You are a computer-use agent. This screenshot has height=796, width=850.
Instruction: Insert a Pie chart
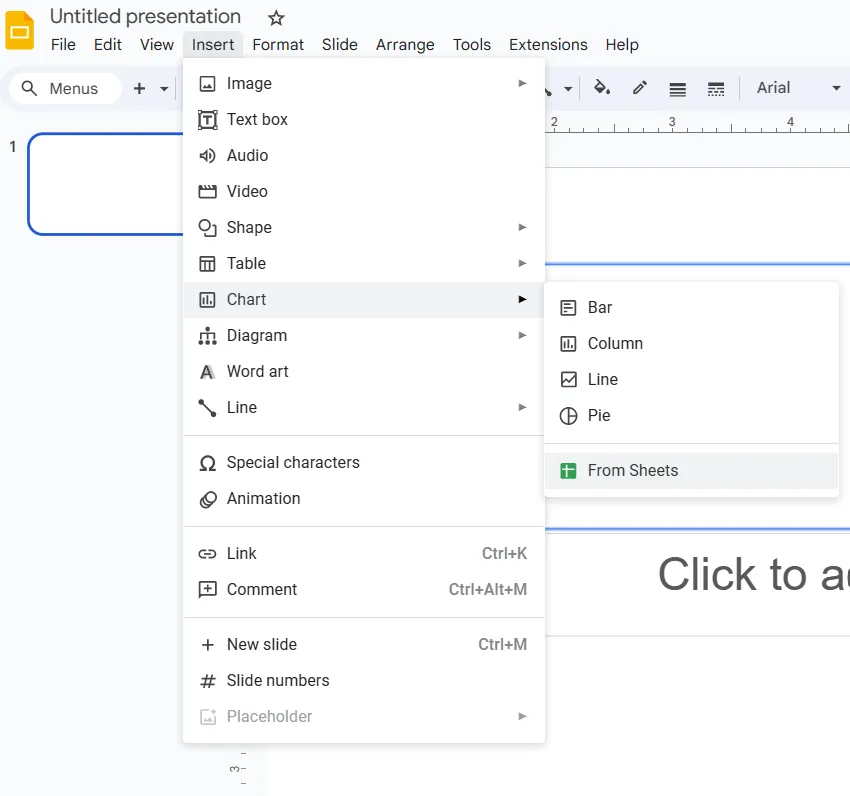[597, 415]
